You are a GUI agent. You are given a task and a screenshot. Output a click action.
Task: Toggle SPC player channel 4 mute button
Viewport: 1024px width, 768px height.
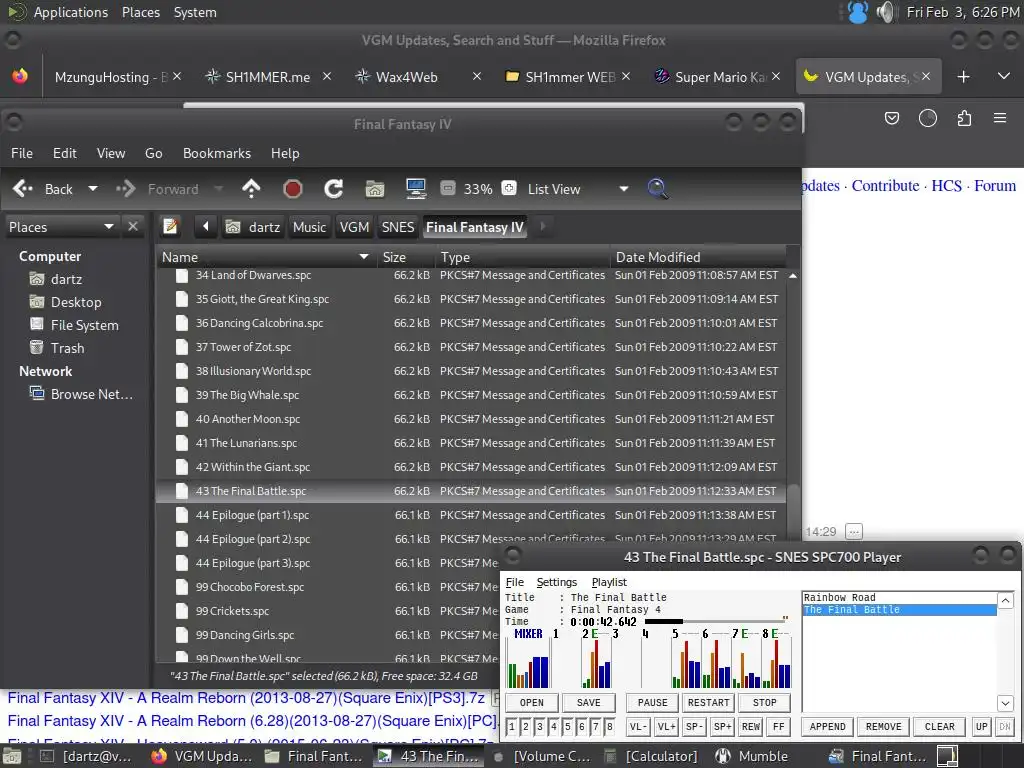click(553, 726)
